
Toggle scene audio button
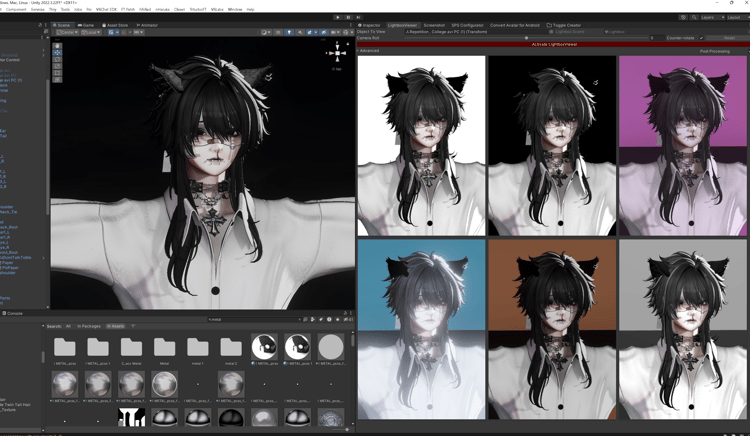300,33
